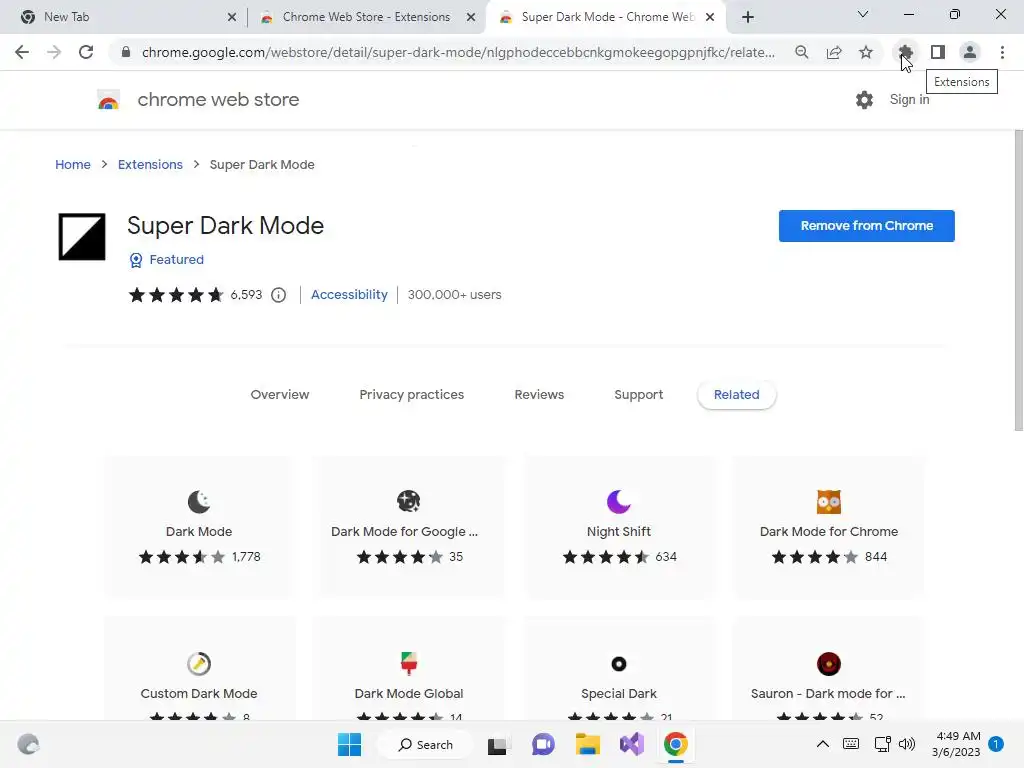Viewport: 1024px width, 768px height.
Task: Go back to the previous page
Action: click(x=22, y=52)
